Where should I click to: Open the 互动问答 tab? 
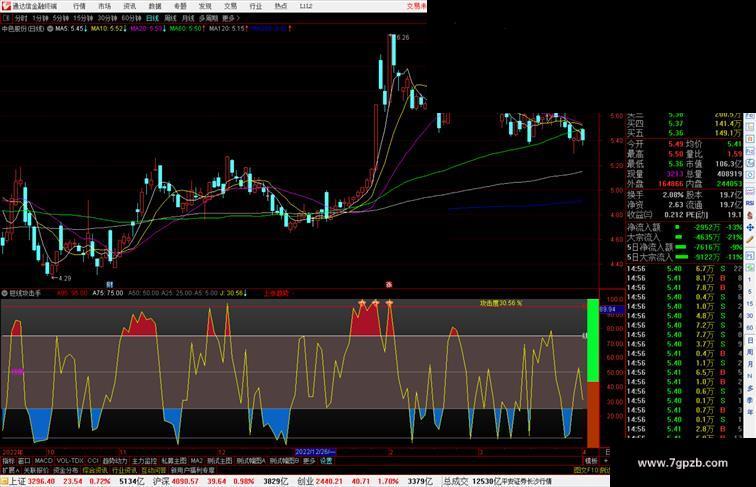click(x=153, y=470)
